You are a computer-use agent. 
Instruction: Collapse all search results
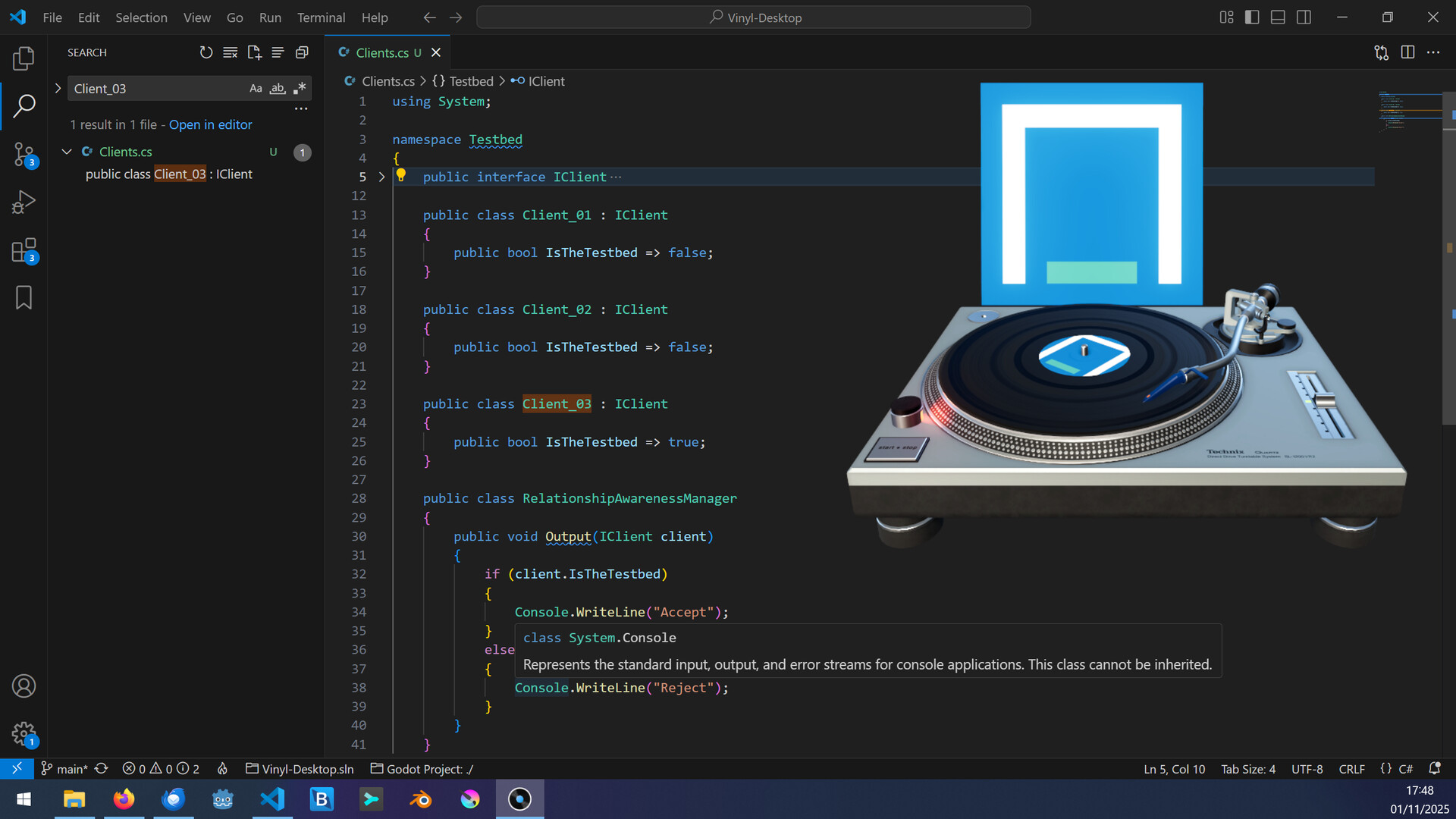click(278, 52)
